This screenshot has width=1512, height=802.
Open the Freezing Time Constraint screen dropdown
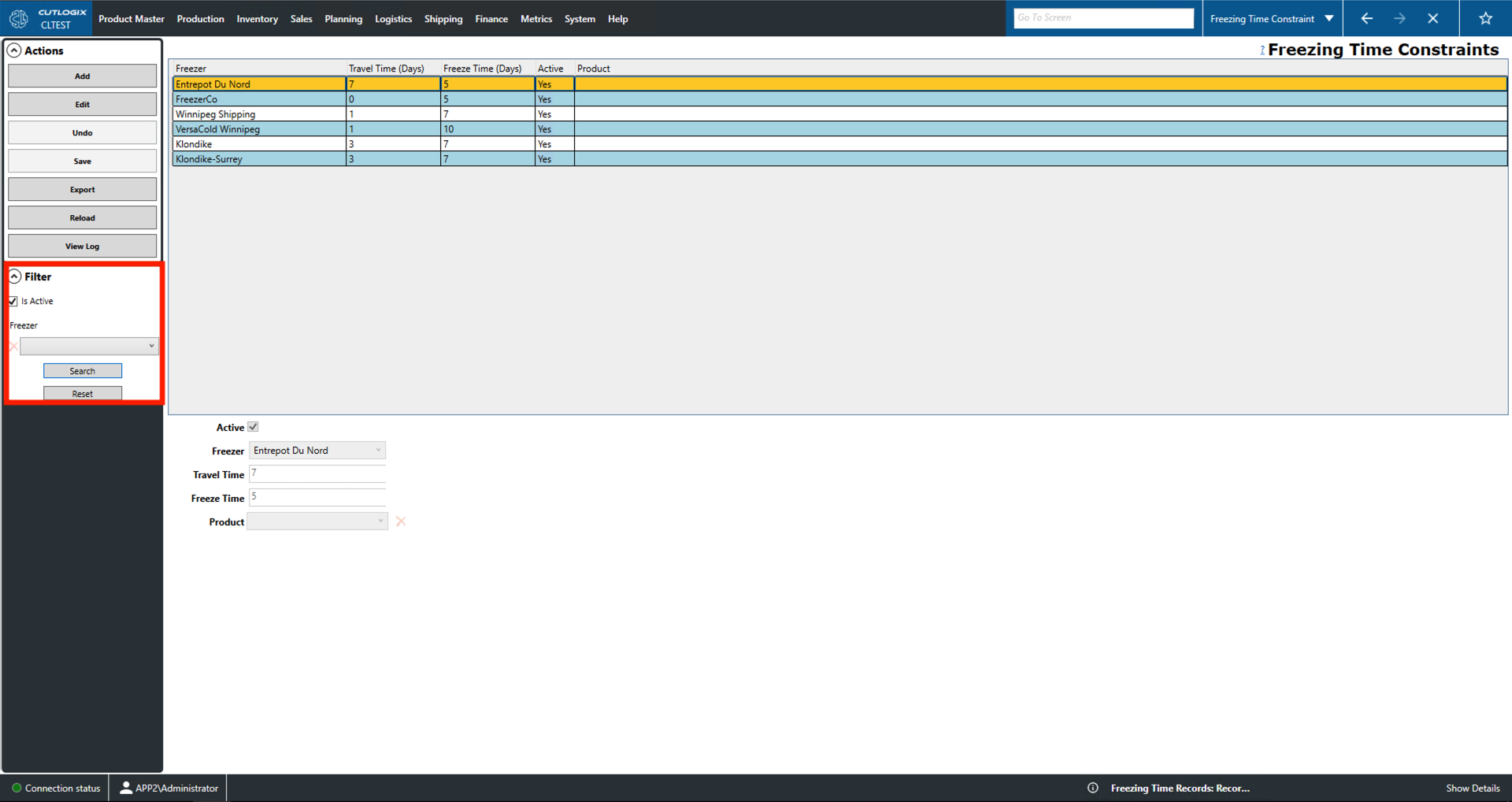click(x=1329, y=17)
